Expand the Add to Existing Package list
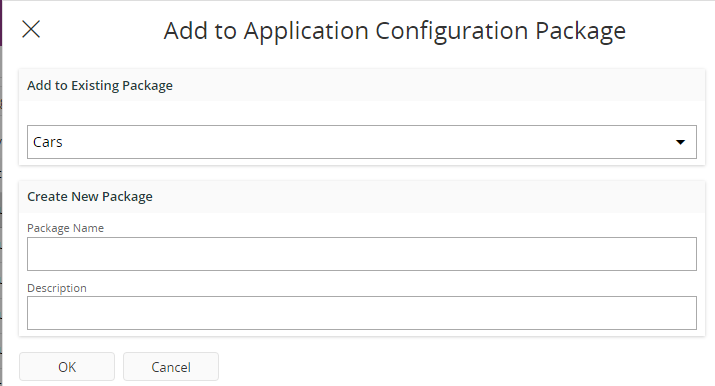 click(x=362, y=142)
